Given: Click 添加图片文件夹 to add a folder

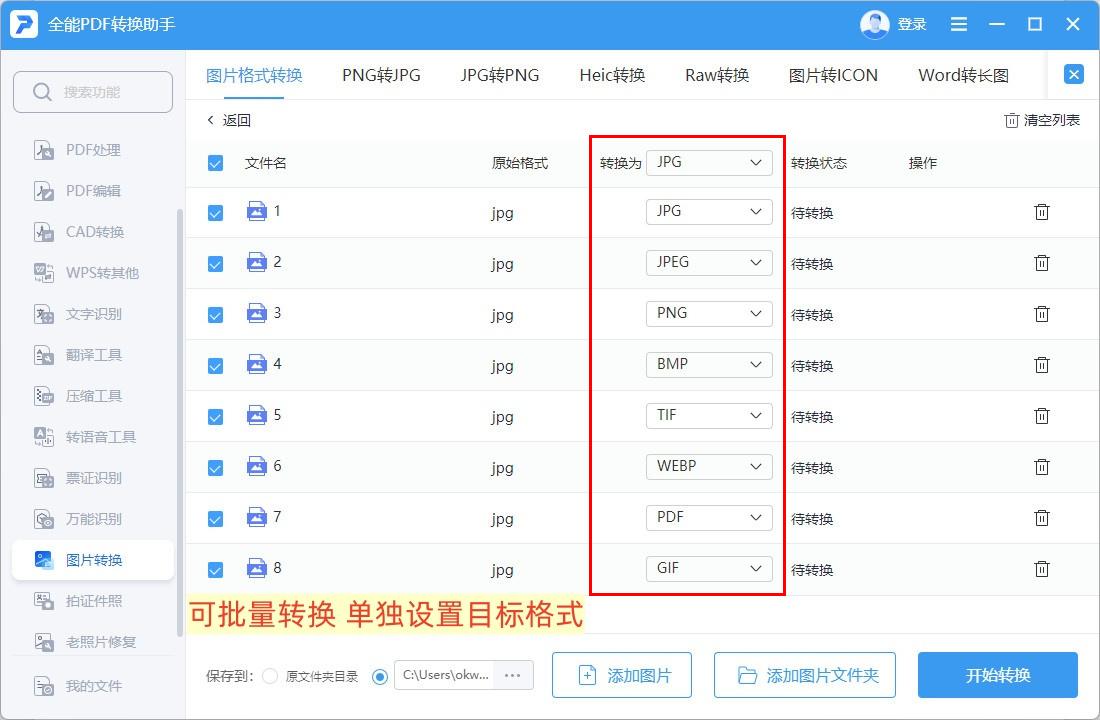Looking at the screenshot, I should [x=805, y=675].
